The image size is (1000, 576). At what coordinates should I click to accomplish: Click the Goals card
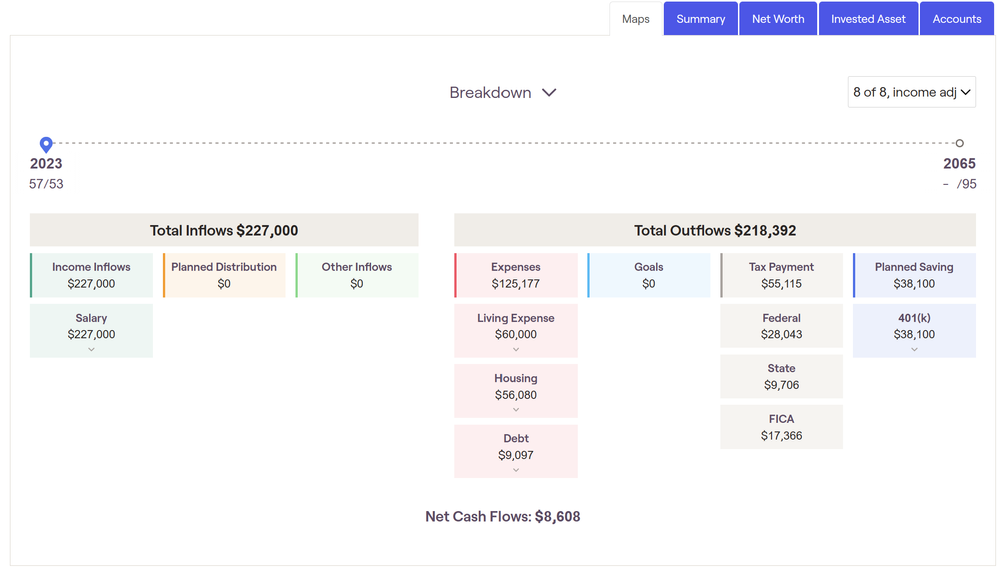pyautogui.click(x=649, y=275)
